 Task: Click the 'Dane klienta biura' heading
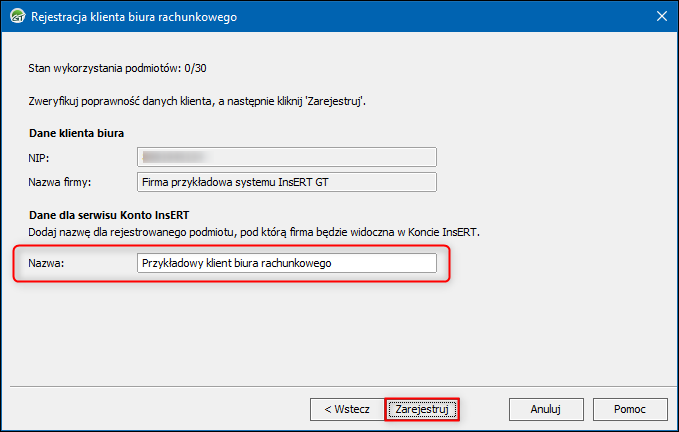click(77, 133)
